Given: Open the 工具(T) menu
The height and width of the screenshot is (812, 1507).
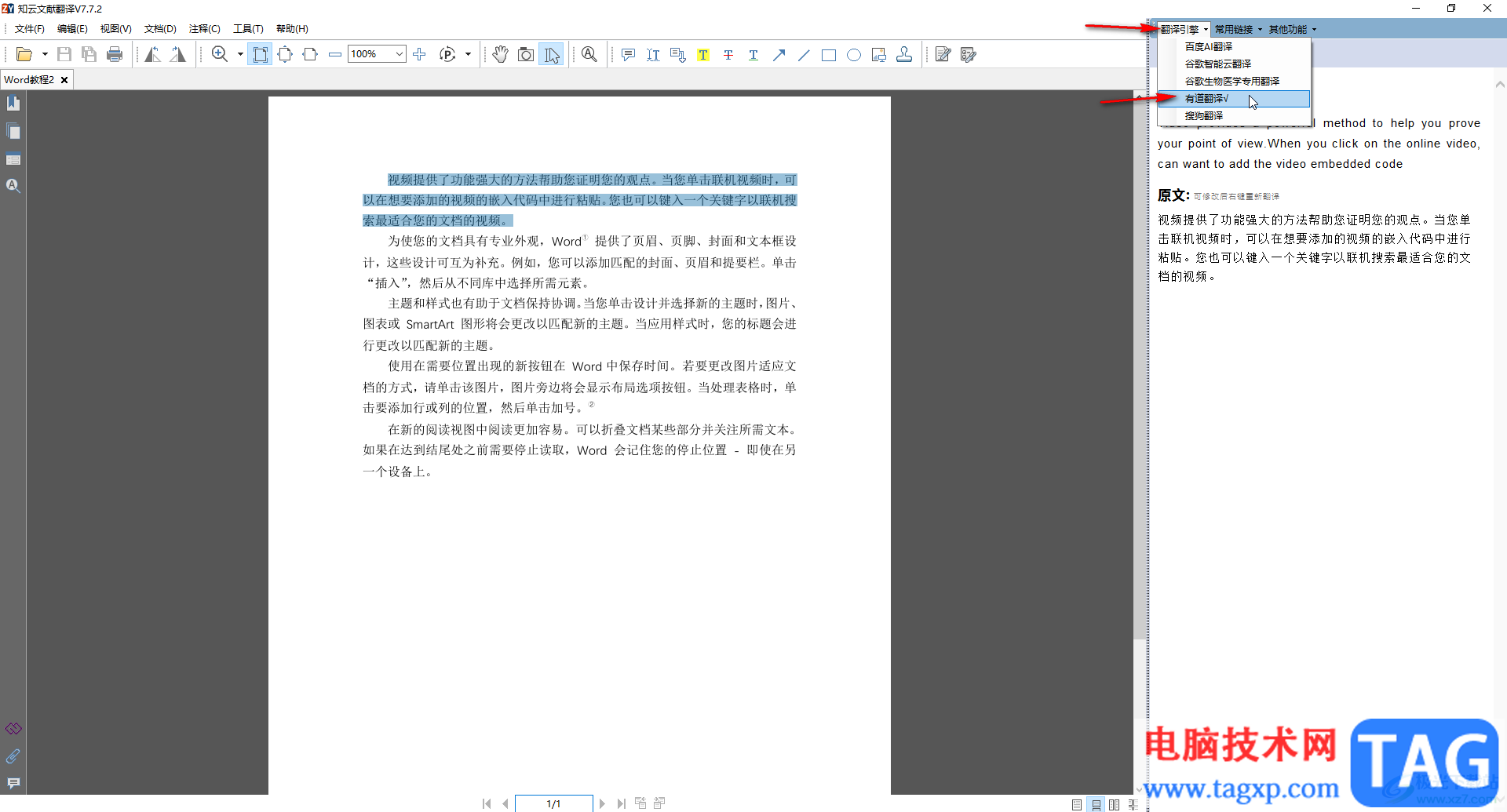Looking at the screenshot, I should [x=248, y=29].
